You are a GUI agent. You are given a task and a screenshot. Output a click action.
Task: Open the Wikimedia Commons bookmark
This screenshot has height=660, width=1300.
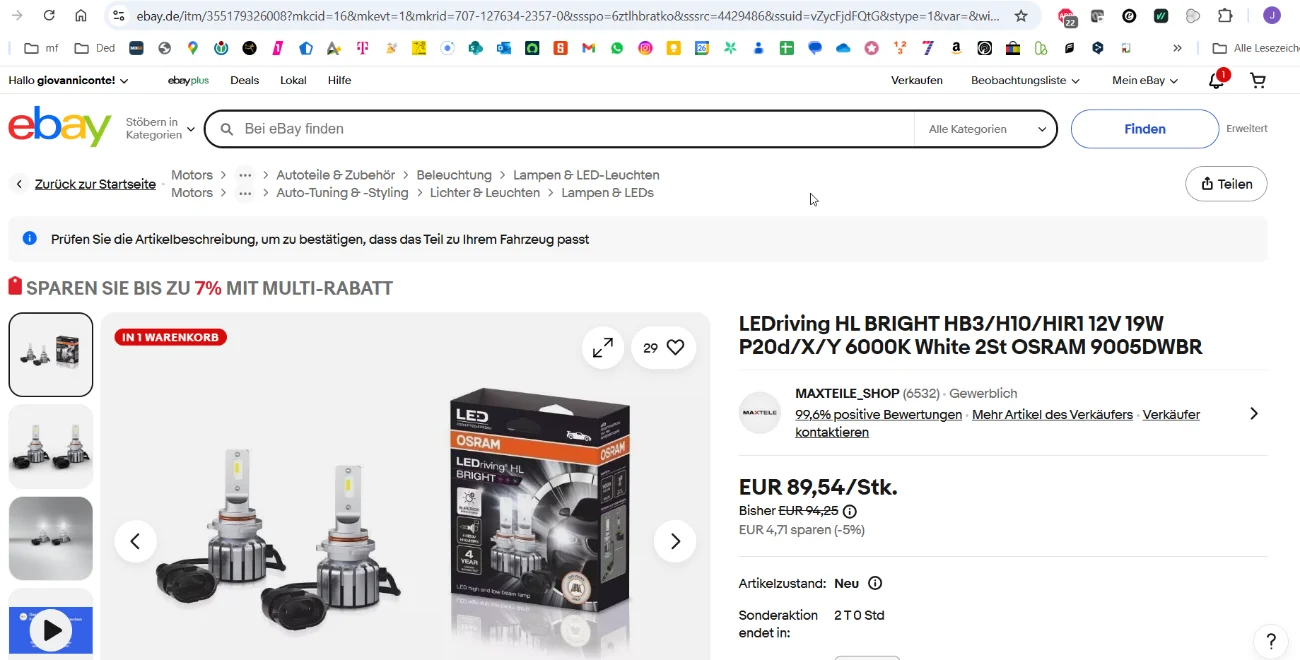221,48
